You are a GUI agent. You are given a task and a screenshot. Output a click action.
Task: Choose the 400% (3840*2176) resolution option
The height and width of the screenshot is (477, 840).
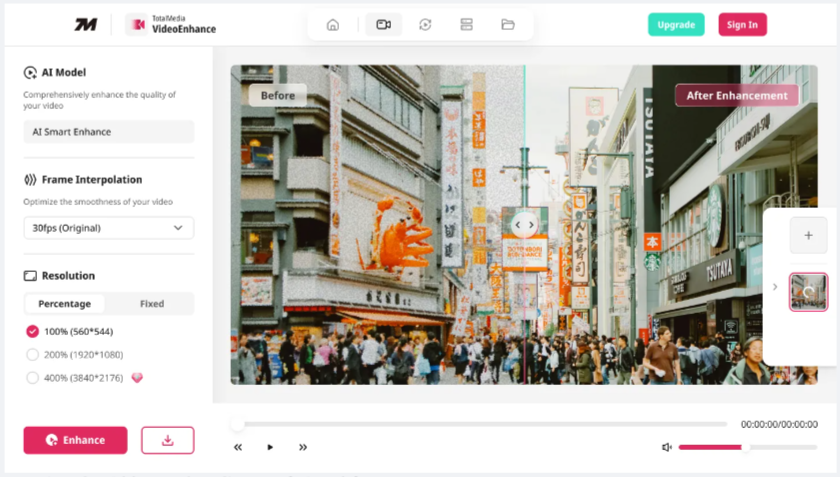(x=33, y=378)
